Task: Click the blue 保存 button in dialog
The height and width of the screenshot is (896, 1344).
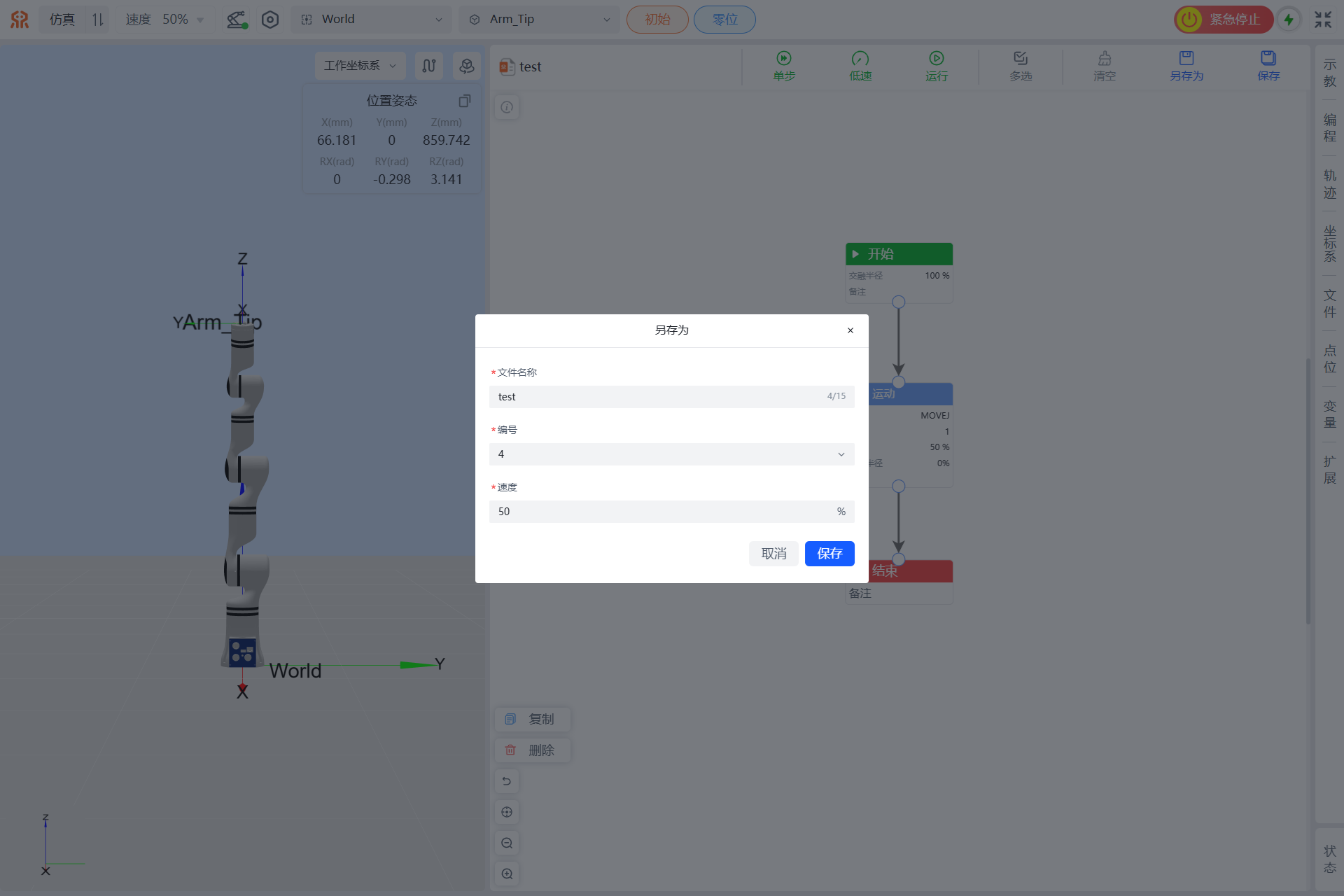Action: click(x=829, y=554)
